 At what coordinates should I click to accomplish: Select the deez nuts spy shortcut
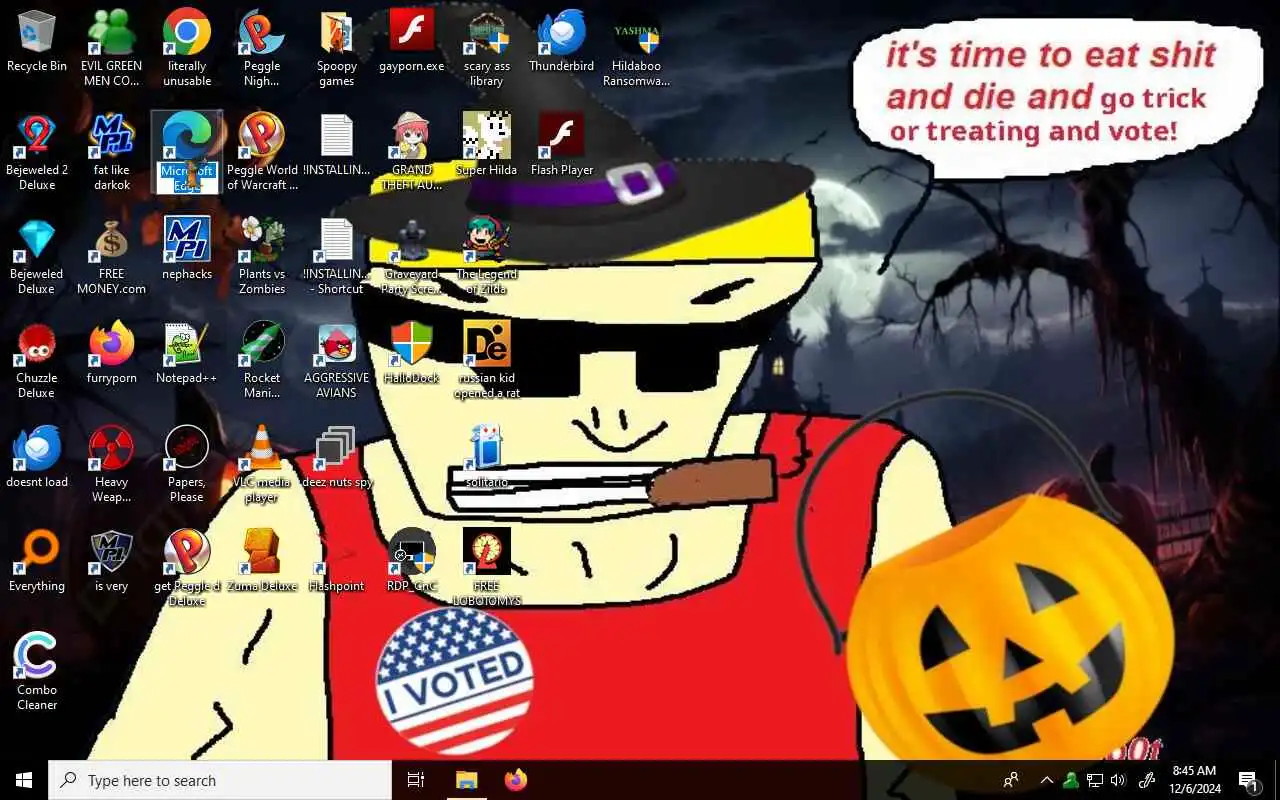click(x=337, y=458)
